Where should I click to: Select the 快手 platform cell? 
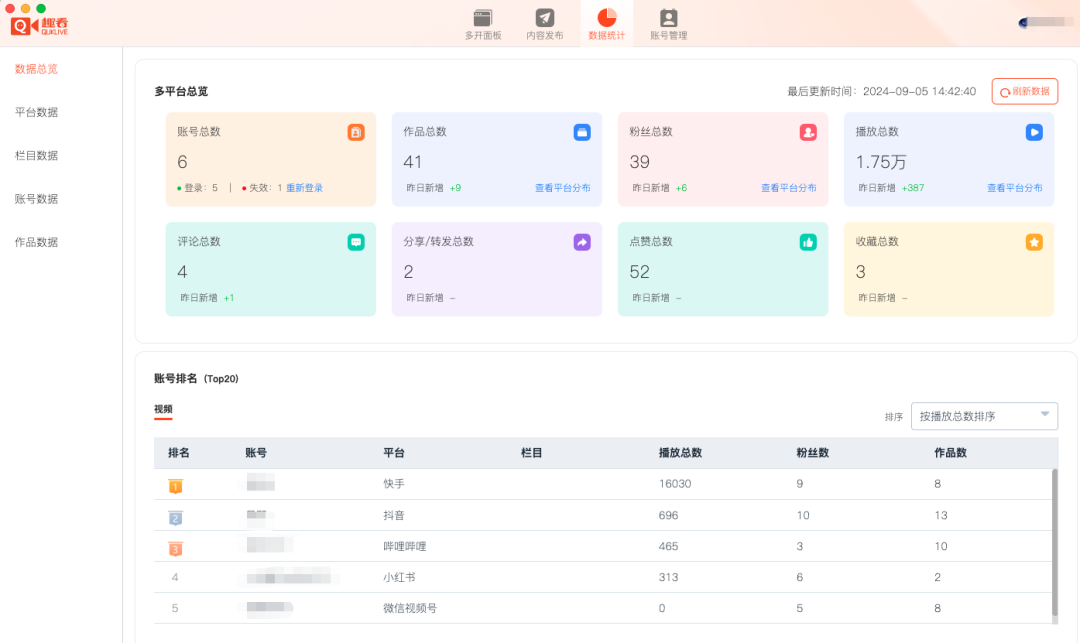[394, 484]
